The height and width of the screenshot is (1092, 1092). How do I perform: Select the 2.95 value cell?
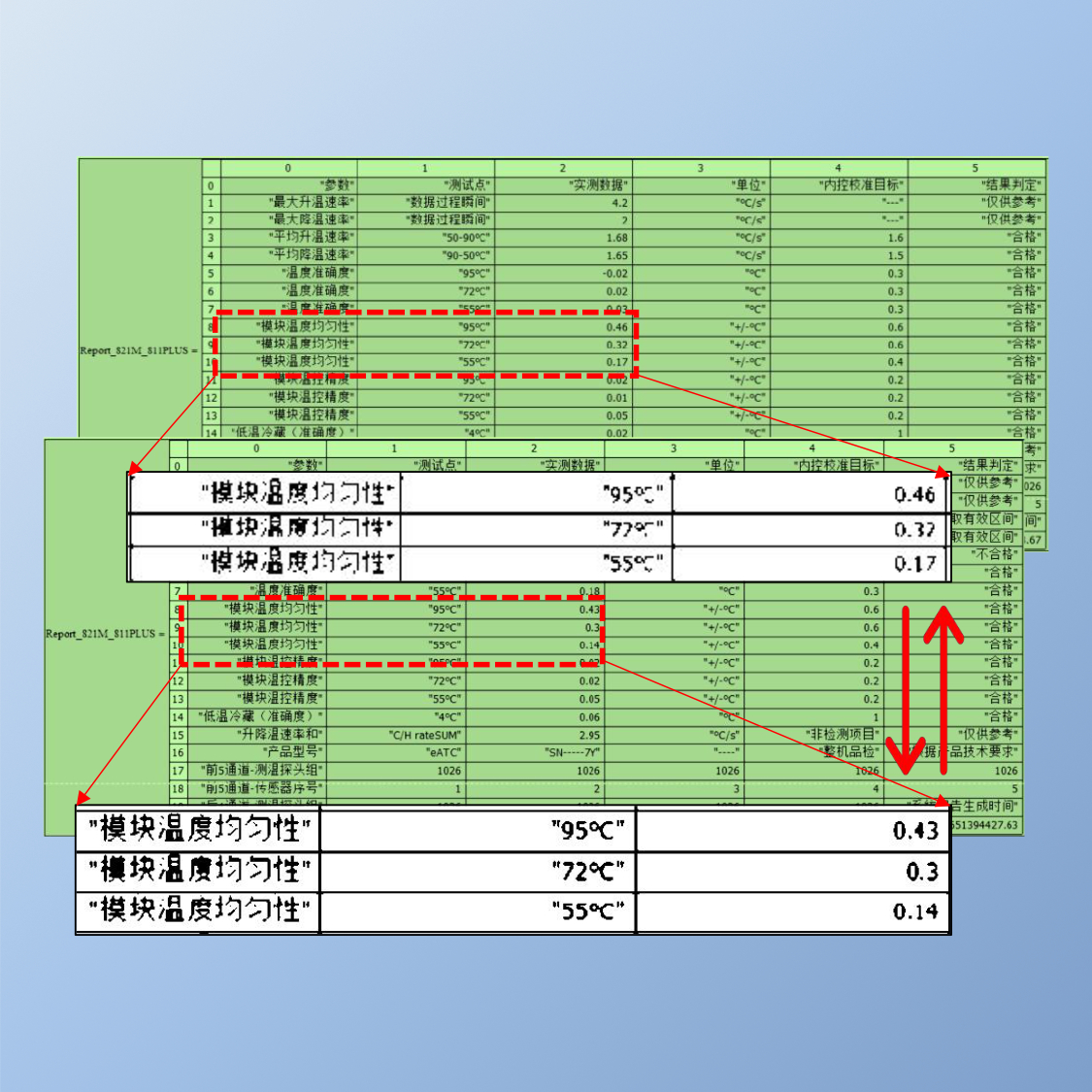tap(535, 735)
